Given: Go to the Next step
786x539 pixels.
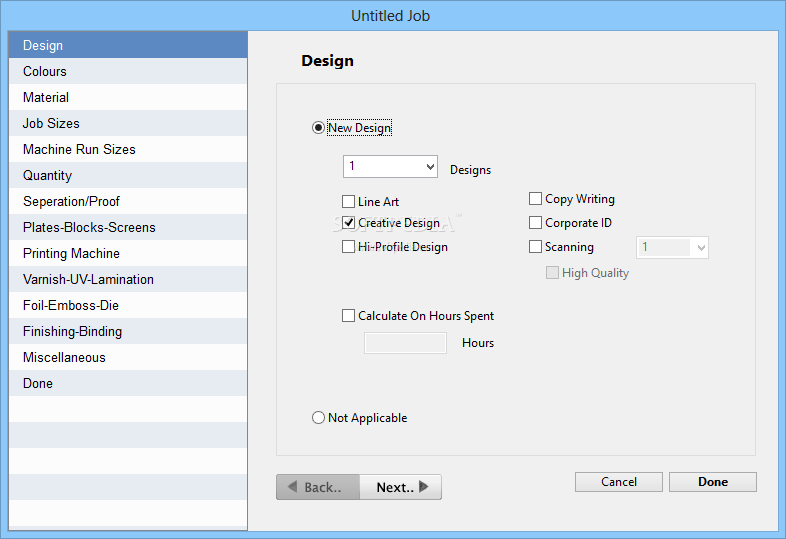Looking at the screenshot, I should point(401,487).
